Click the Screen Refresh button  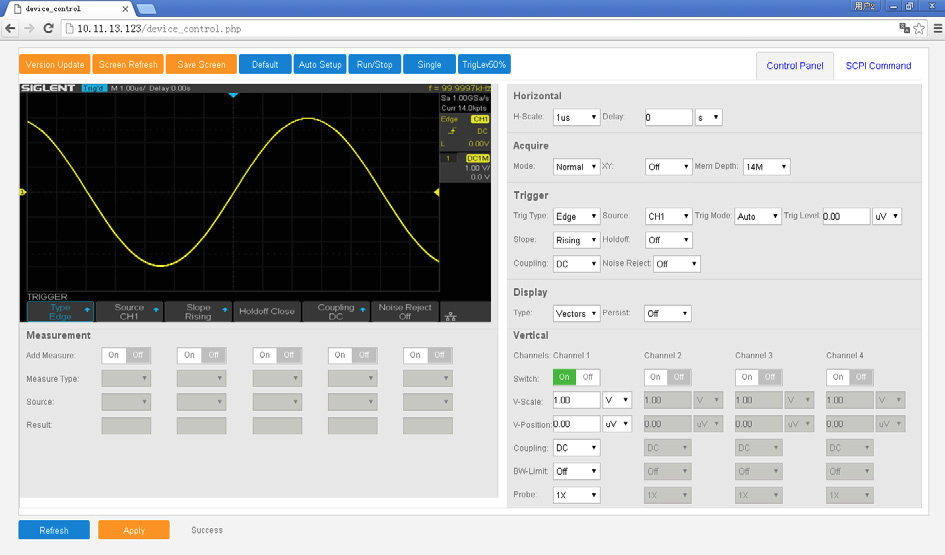128,64
